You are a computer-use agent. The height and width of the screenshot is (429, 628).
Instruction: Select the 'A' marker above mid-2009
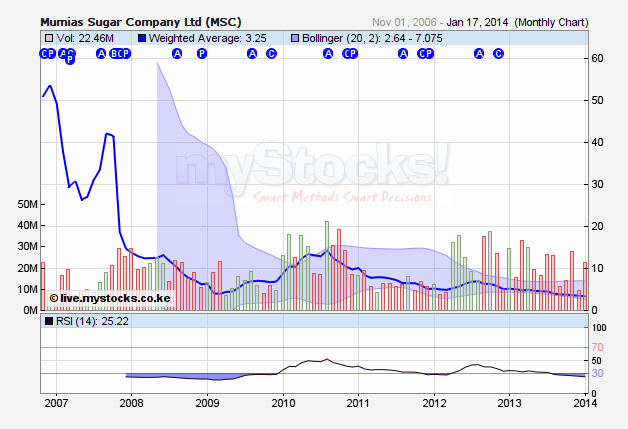252,54
